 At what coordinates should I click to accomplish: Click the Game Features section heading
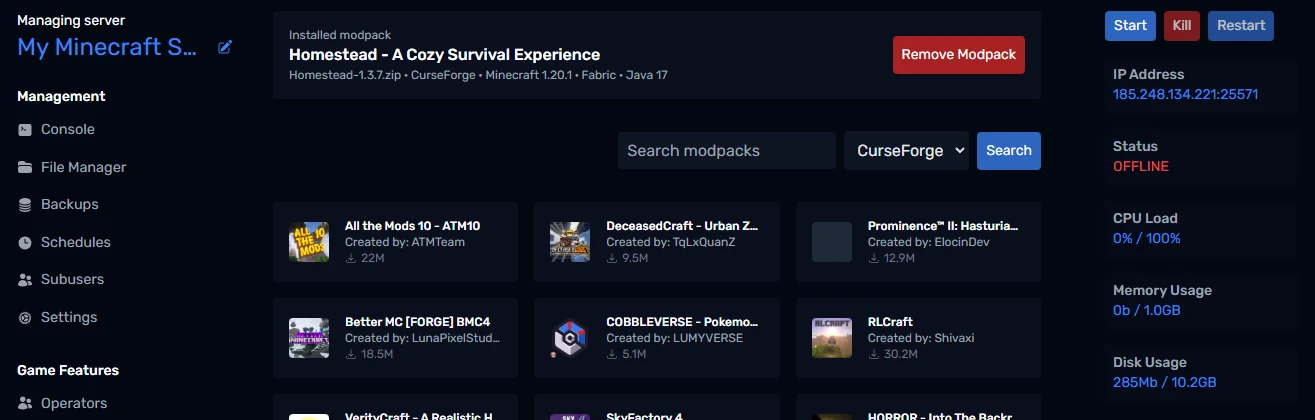tap(68, 370)
